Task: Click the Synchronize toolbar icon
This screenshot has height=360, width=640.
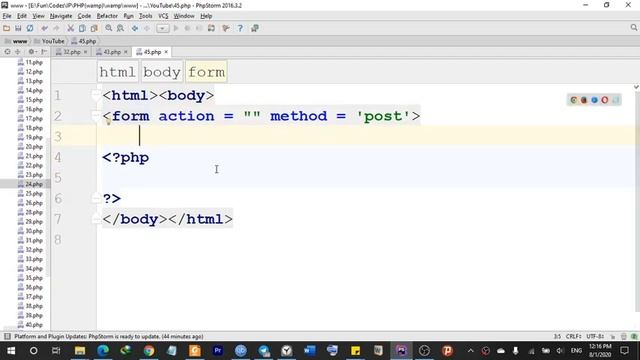Action: (30, 28)
